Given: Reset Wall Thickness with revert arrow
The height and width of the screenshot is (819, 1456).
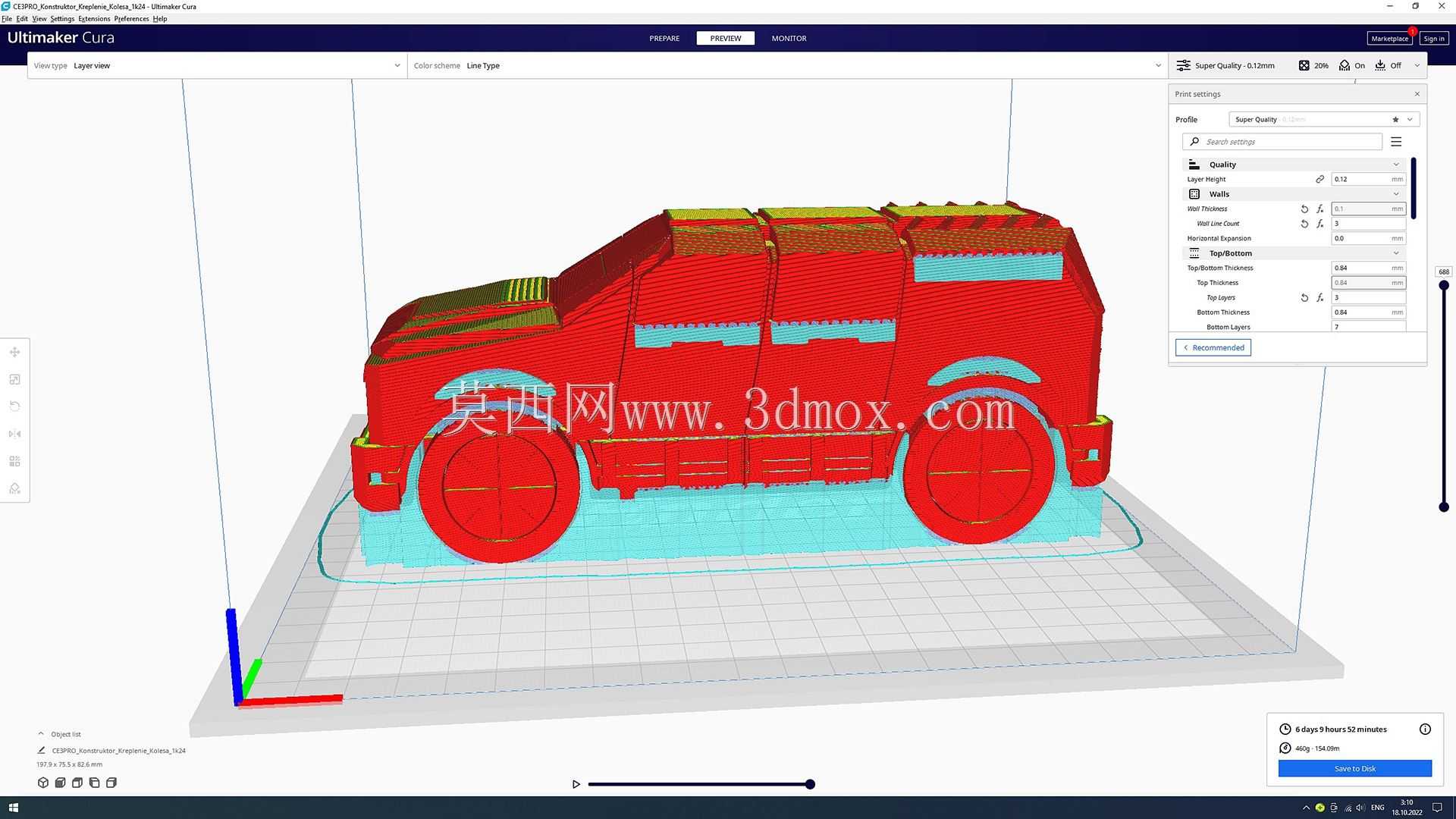Looking at the screenshot, I should (x=1304, y=209).
